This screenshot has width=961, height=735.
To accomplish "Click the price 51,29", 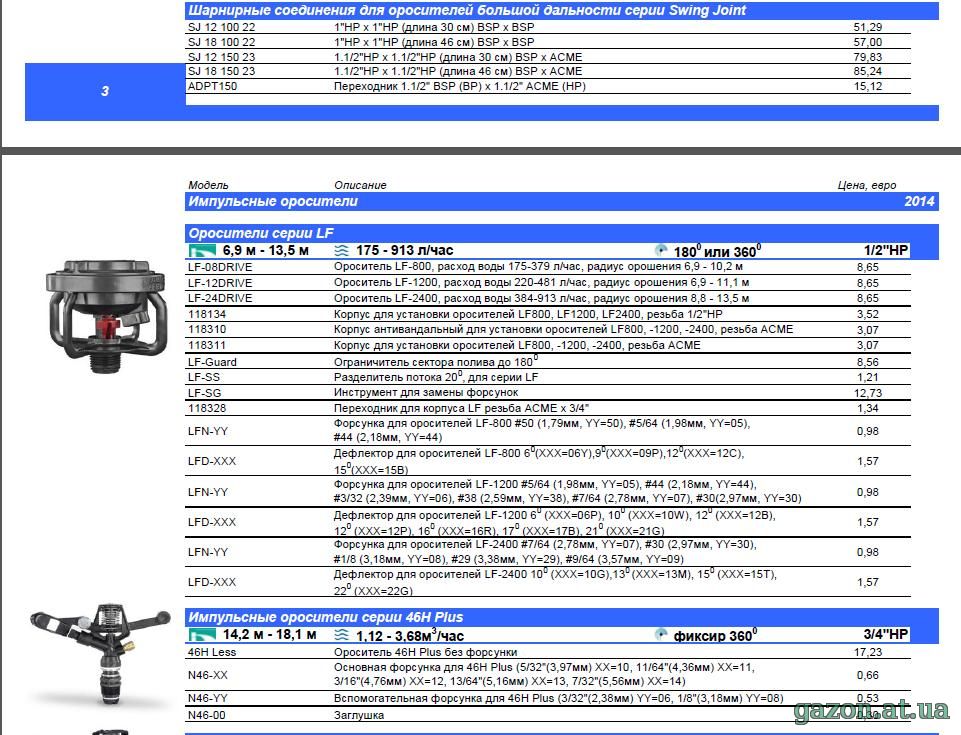I will click(x=868, y=28).
